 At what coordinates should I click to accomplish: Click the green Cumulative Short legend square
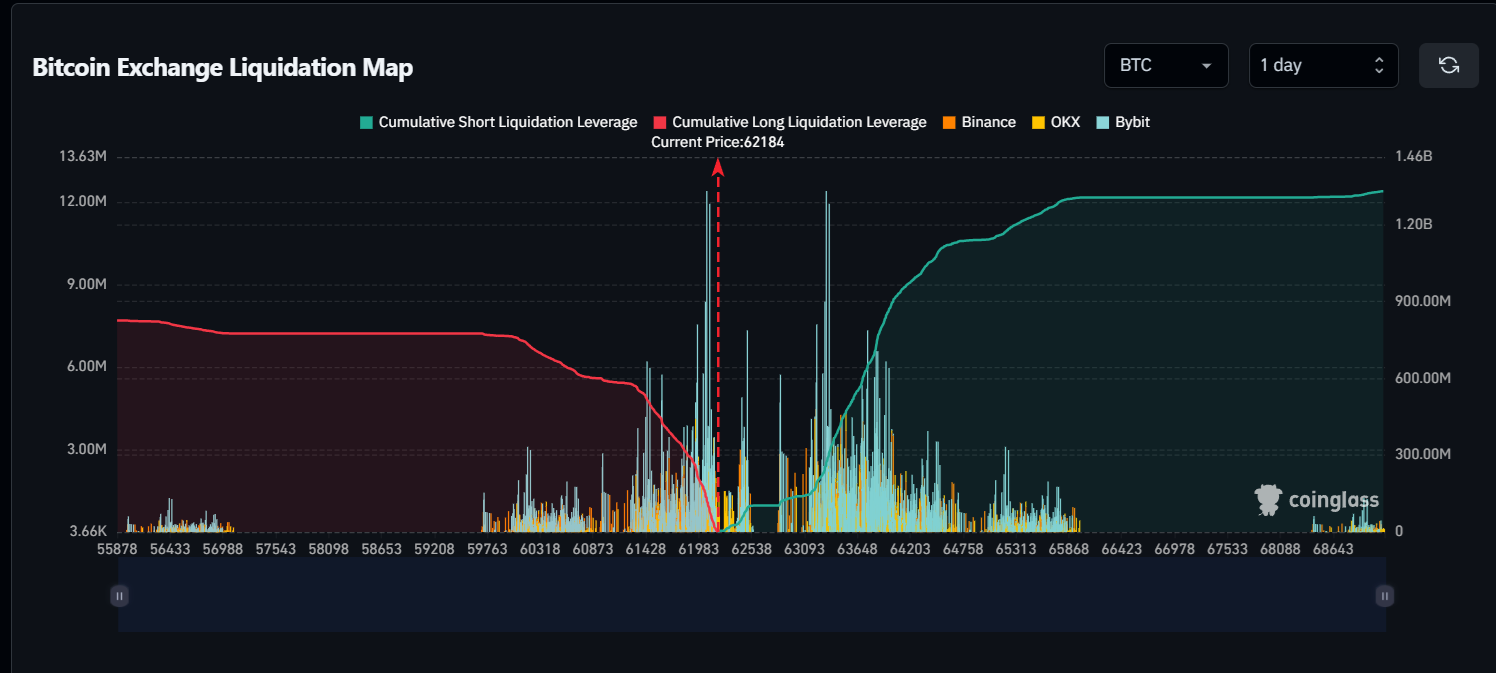[x=366, y=122]
